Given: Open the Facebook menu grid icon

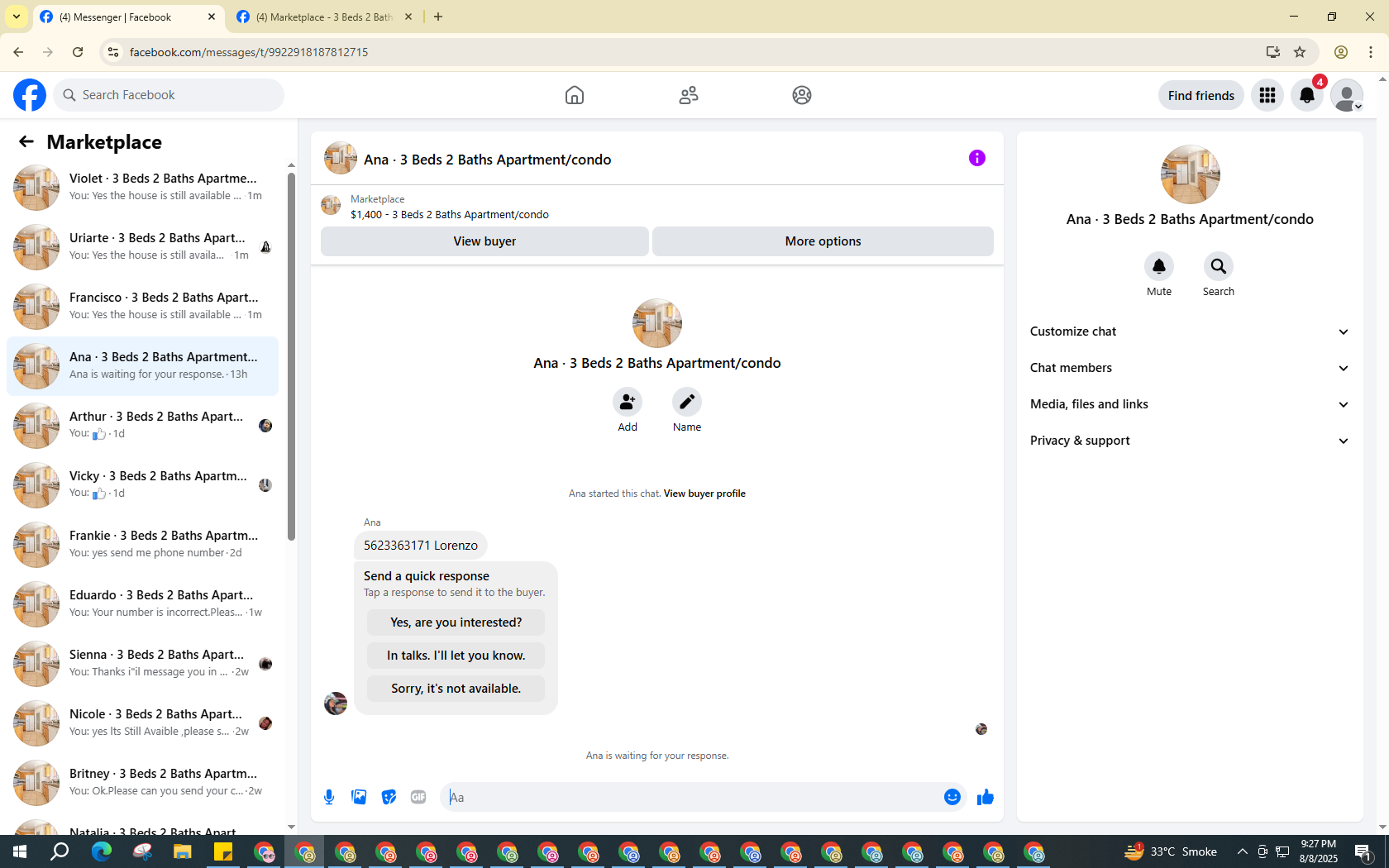Looking at the screenshot, I should coord(1267,95).
